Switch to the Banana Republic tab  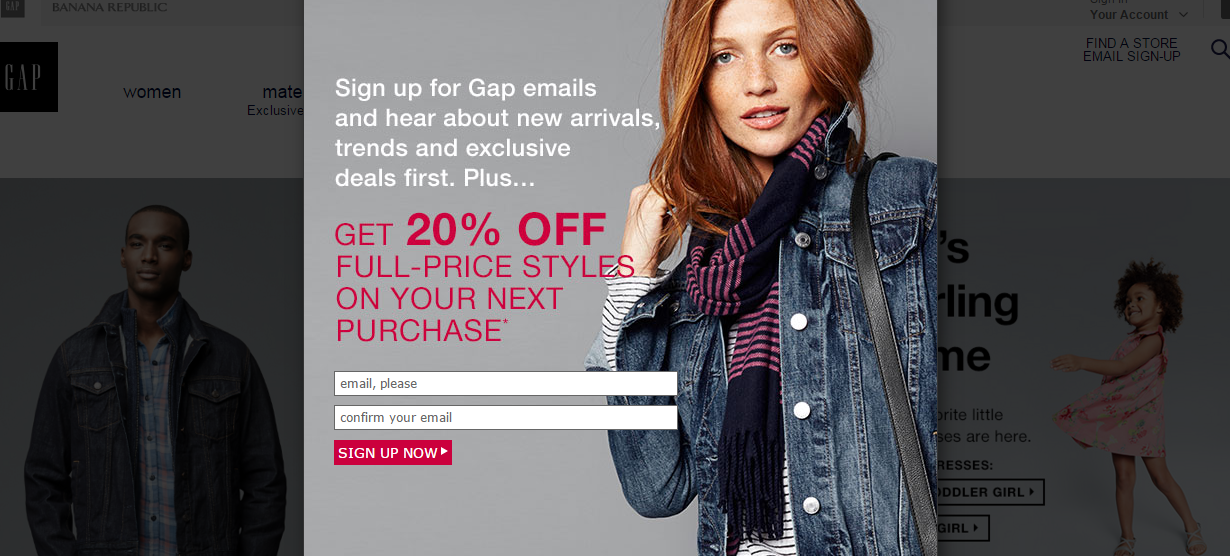(x=109, y=8)
